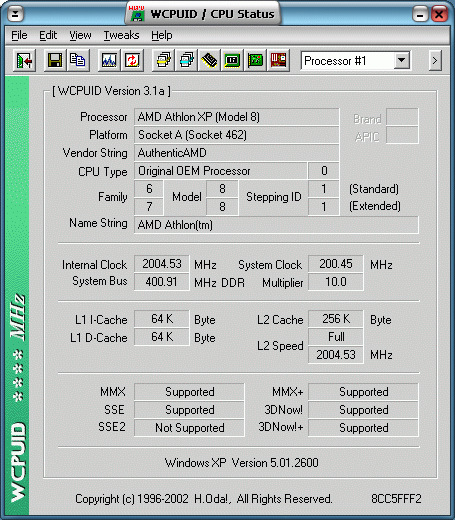The image size is (455, 520).
Task: Click the exit door toolbar icon
Action: pyautogui.click(x=24, y=61)
